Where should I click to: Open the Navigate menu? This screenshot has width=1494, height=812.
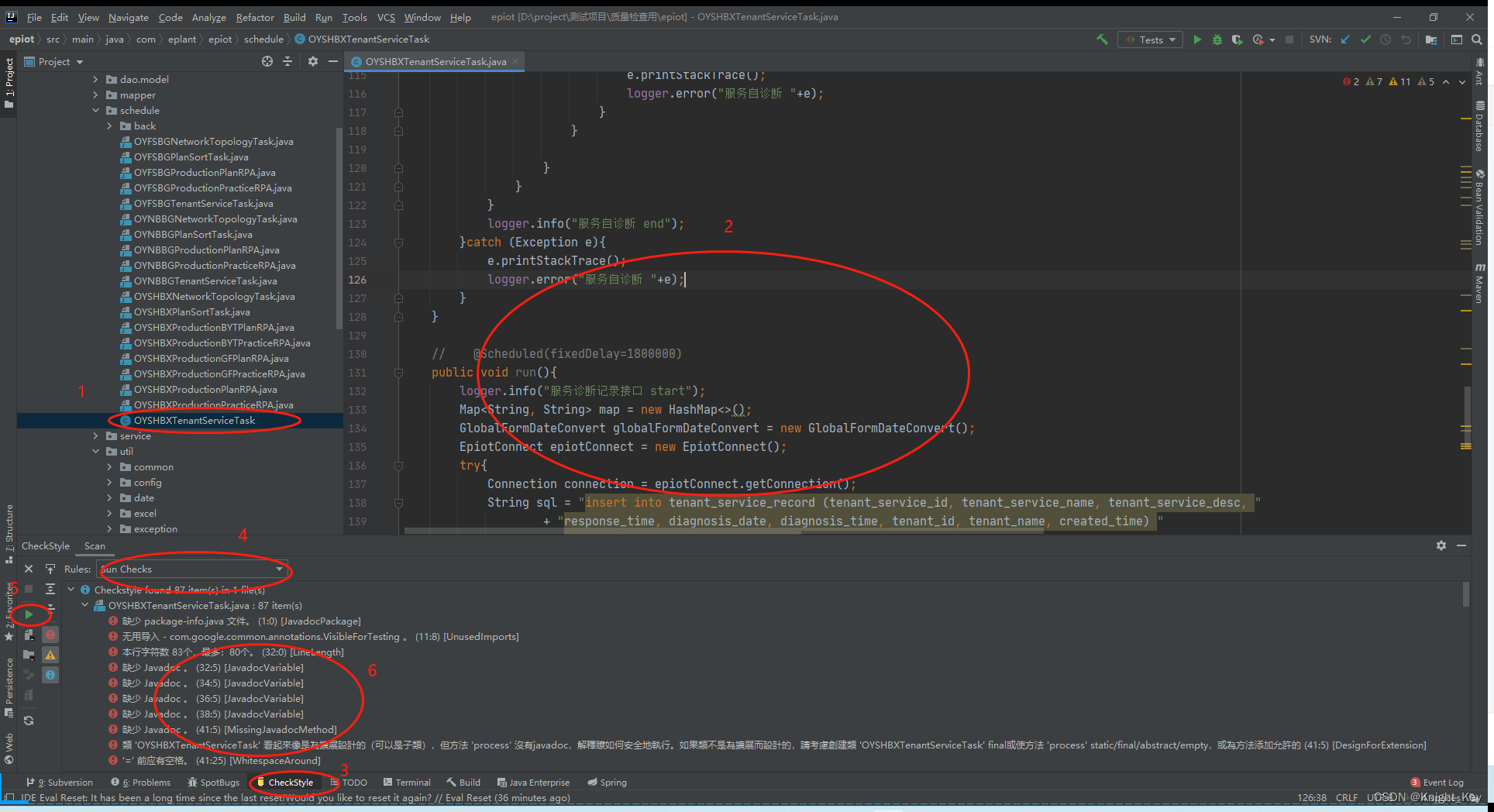coord(128,17)
